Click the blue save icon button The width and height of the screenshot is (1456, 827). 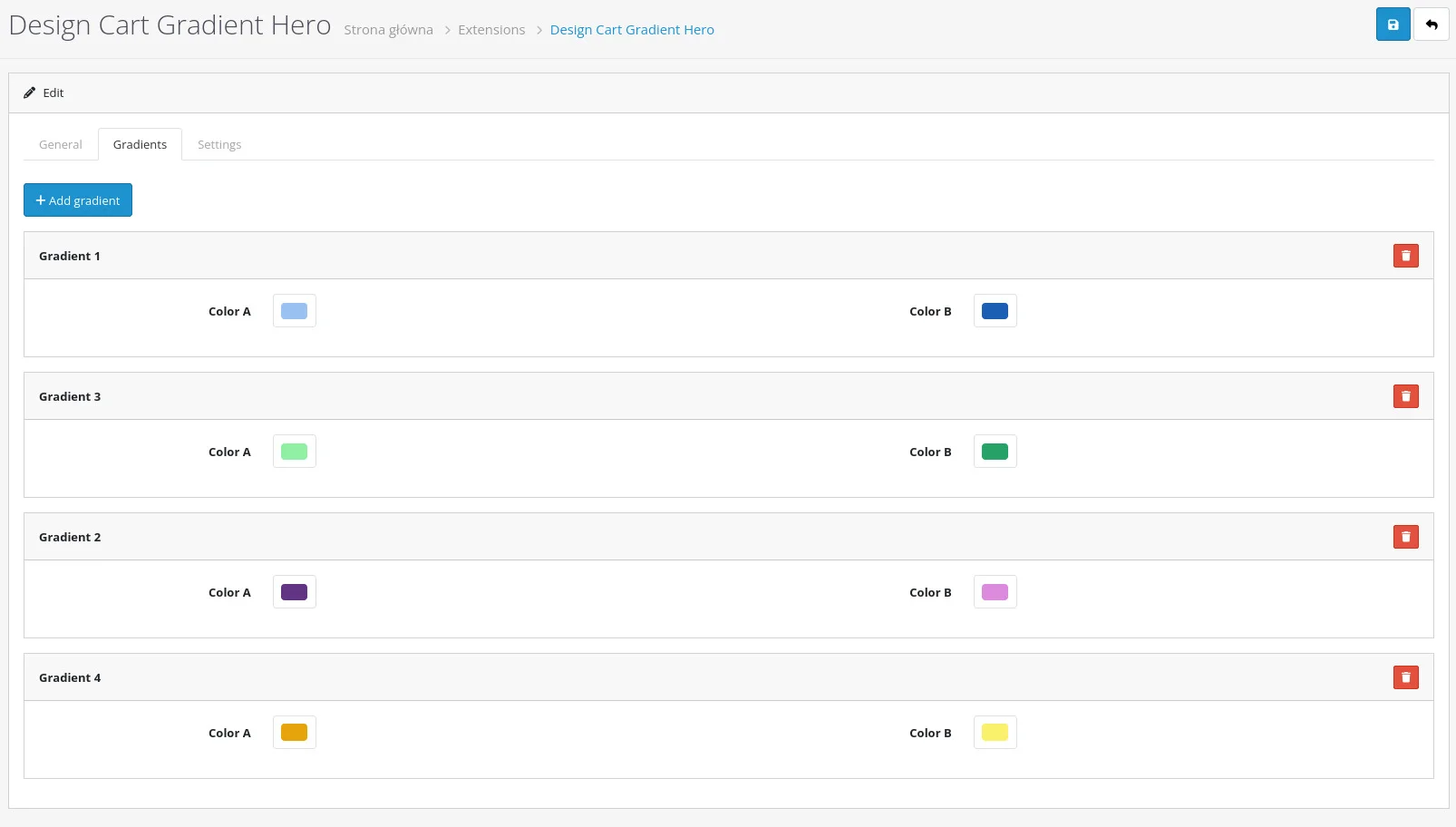click(x=1393, y=24)
